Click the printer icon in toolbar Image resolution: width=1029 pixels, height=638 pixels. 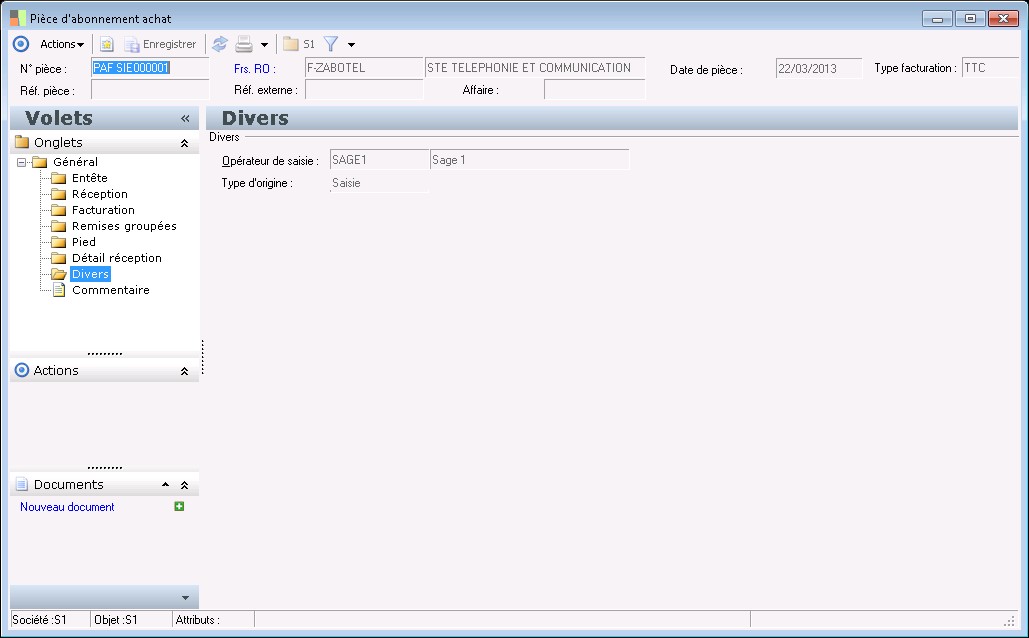pos(243,44)
